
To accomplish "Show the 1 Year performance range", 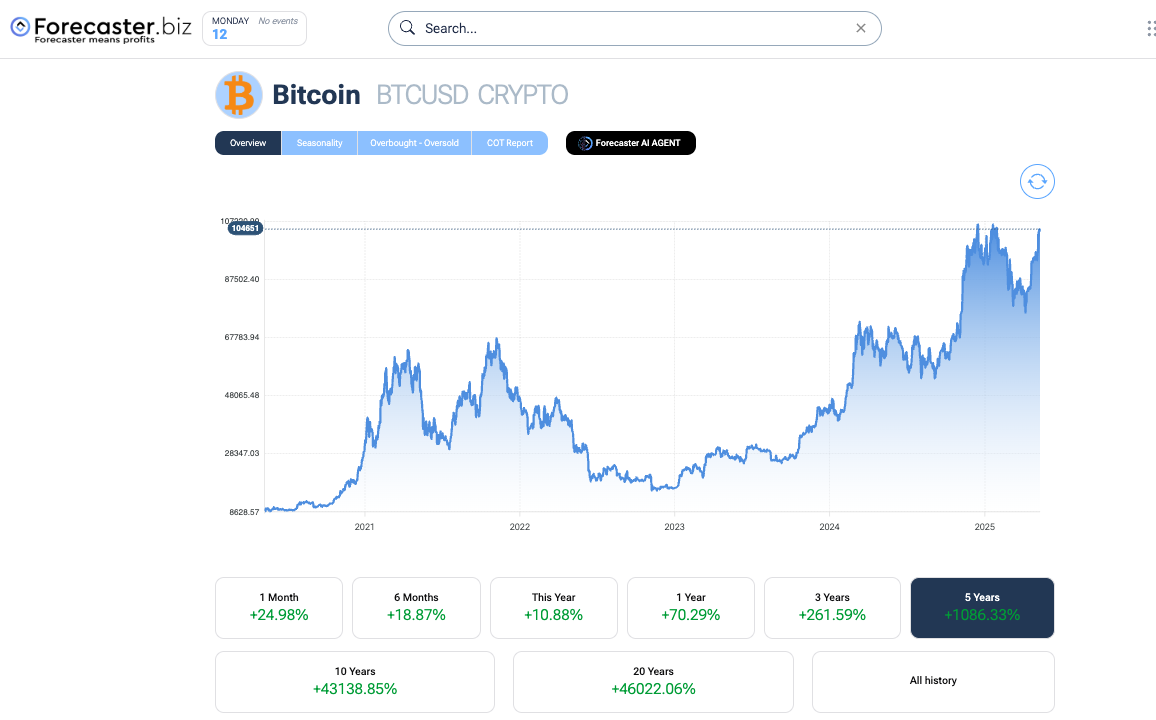I will (x=690, y=607).
